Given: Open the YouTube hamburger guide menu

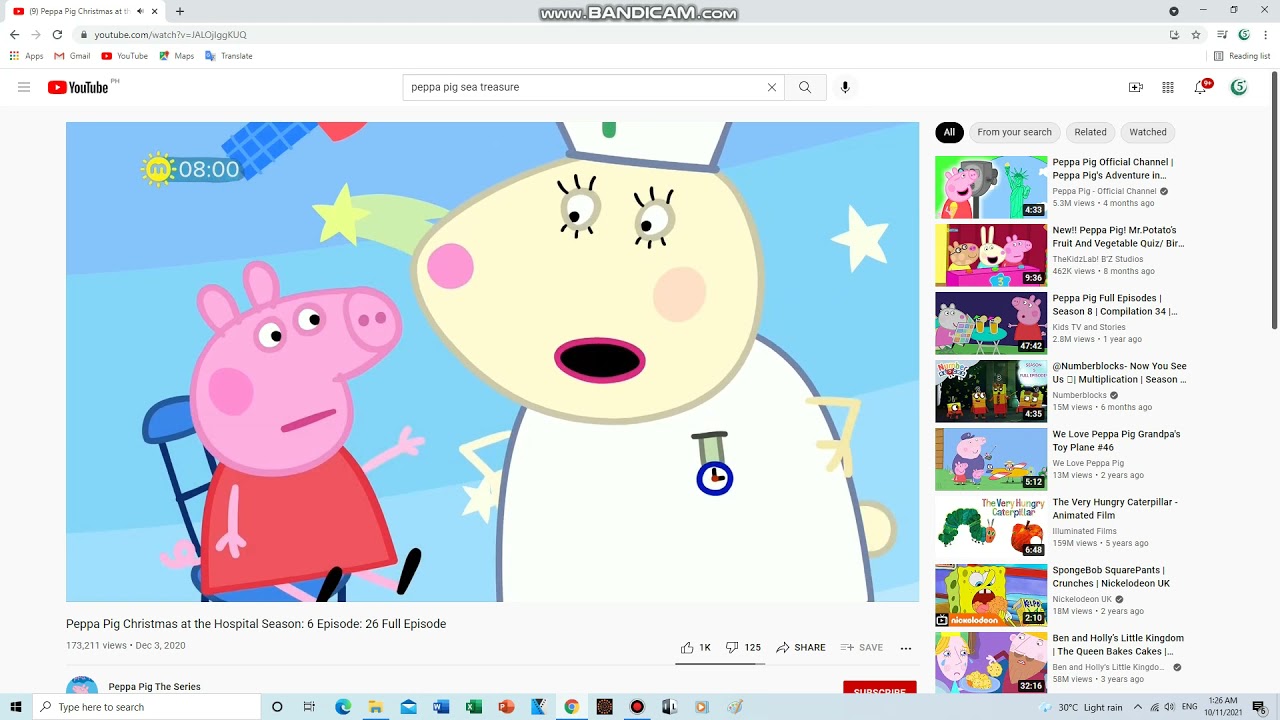Looking at the screenshot, I should [24, 87].
